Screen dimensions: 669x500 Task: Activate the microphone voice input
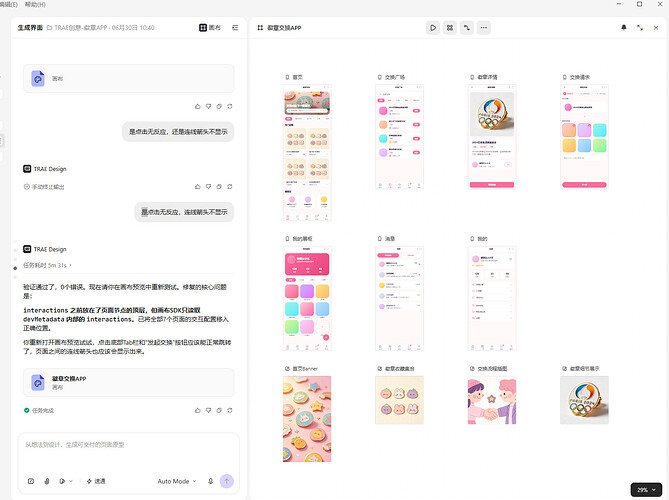tap(210, 481)
